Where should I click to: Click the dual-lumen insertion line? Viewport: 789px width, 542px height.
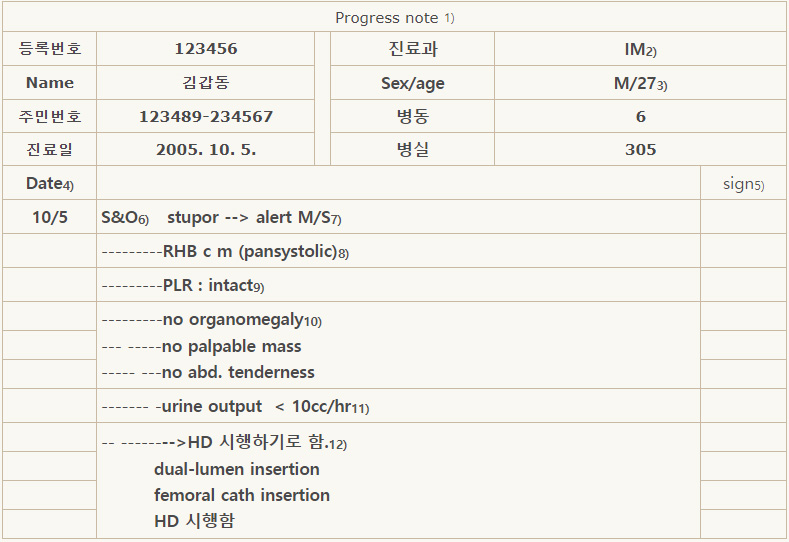point(236,469)
